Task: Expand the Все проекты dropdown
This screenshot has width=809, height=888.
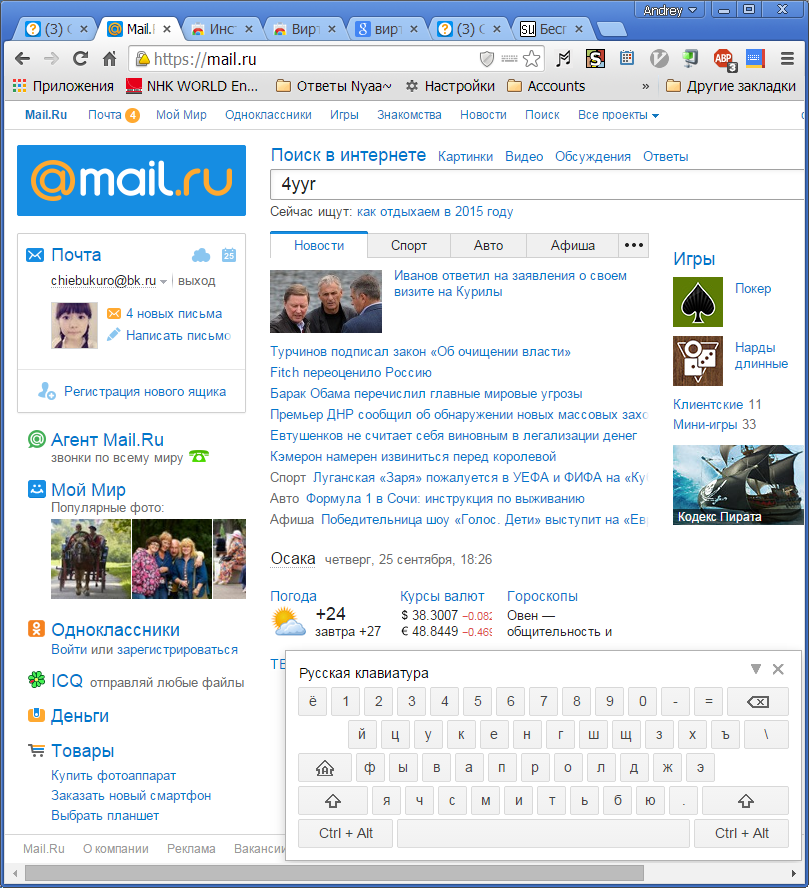Action: tap(618, 115)
